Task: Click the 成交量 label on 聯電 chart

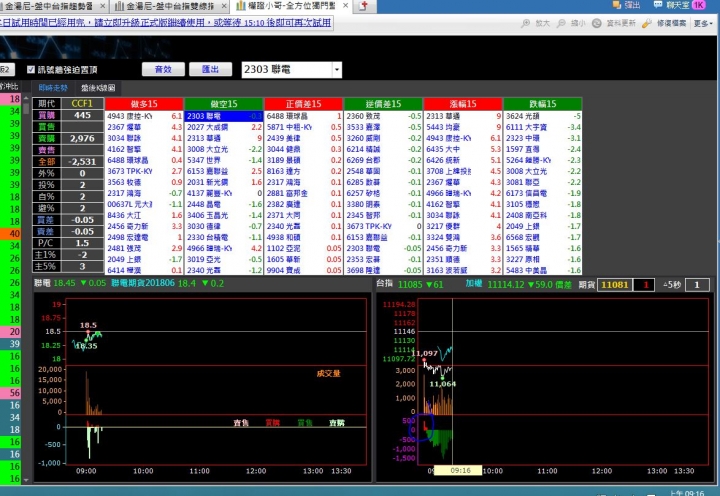Action: click(328, 373)
